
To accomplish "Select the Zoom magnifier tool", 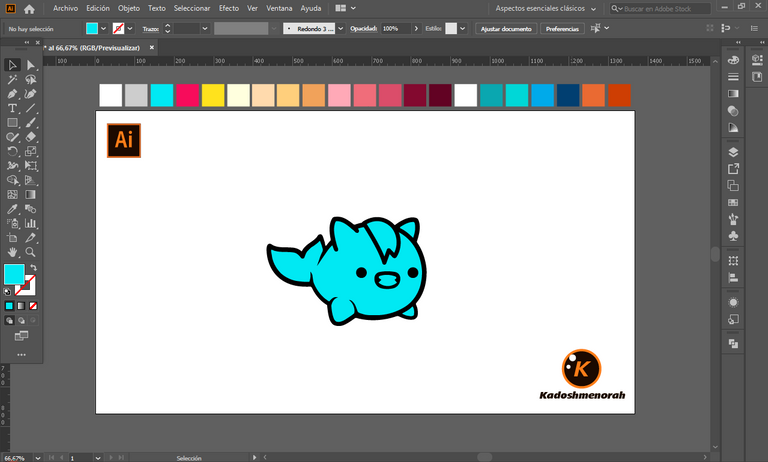I will click(x=30, y=252).
